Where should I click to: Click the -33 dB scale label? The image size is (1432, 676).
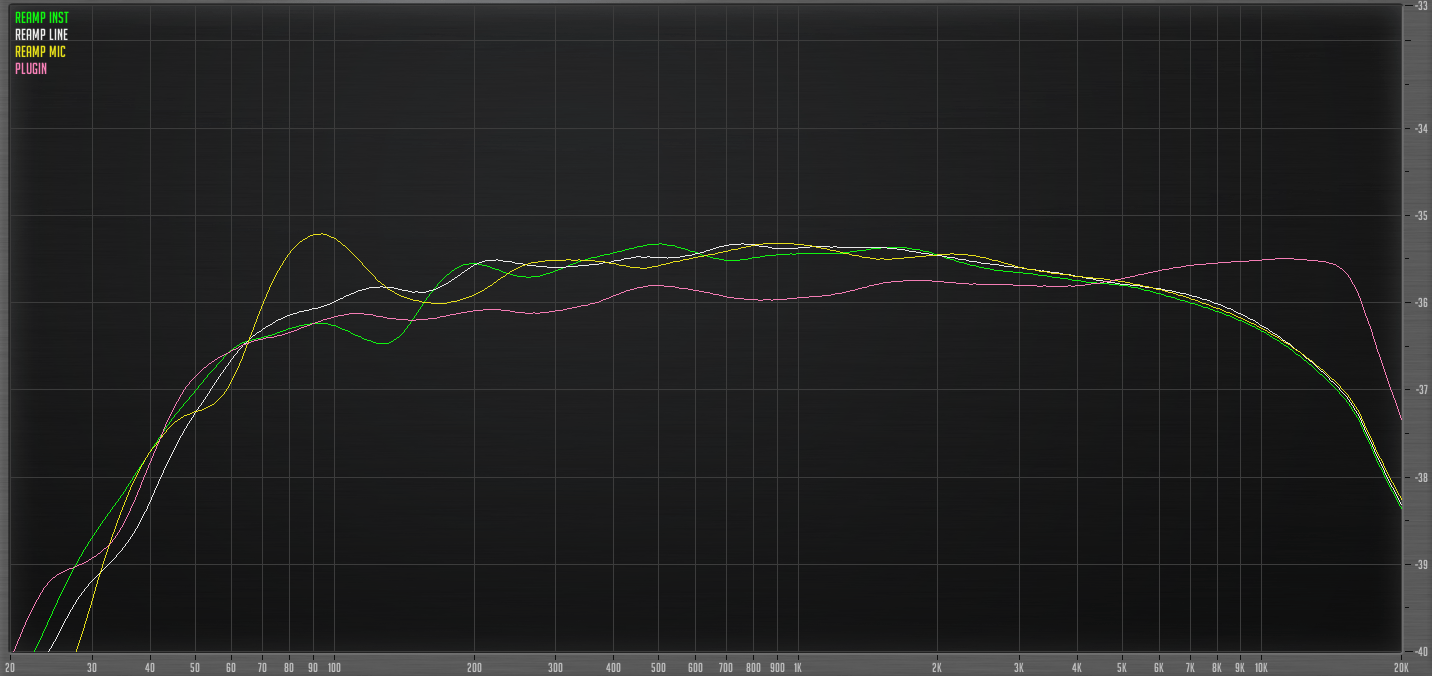click(1422, 5)
